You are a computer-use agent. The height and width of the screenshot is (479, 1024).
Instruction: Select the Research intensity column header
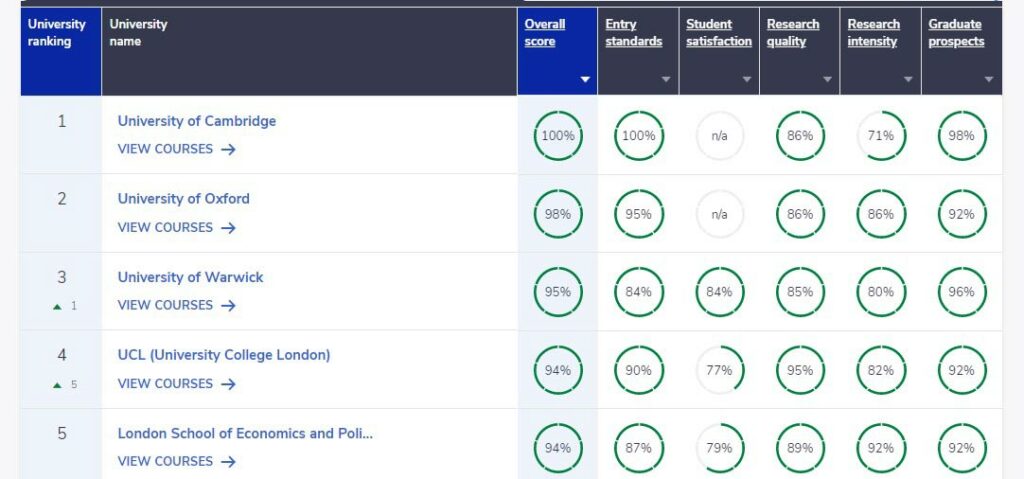click(x=873, y=33)
